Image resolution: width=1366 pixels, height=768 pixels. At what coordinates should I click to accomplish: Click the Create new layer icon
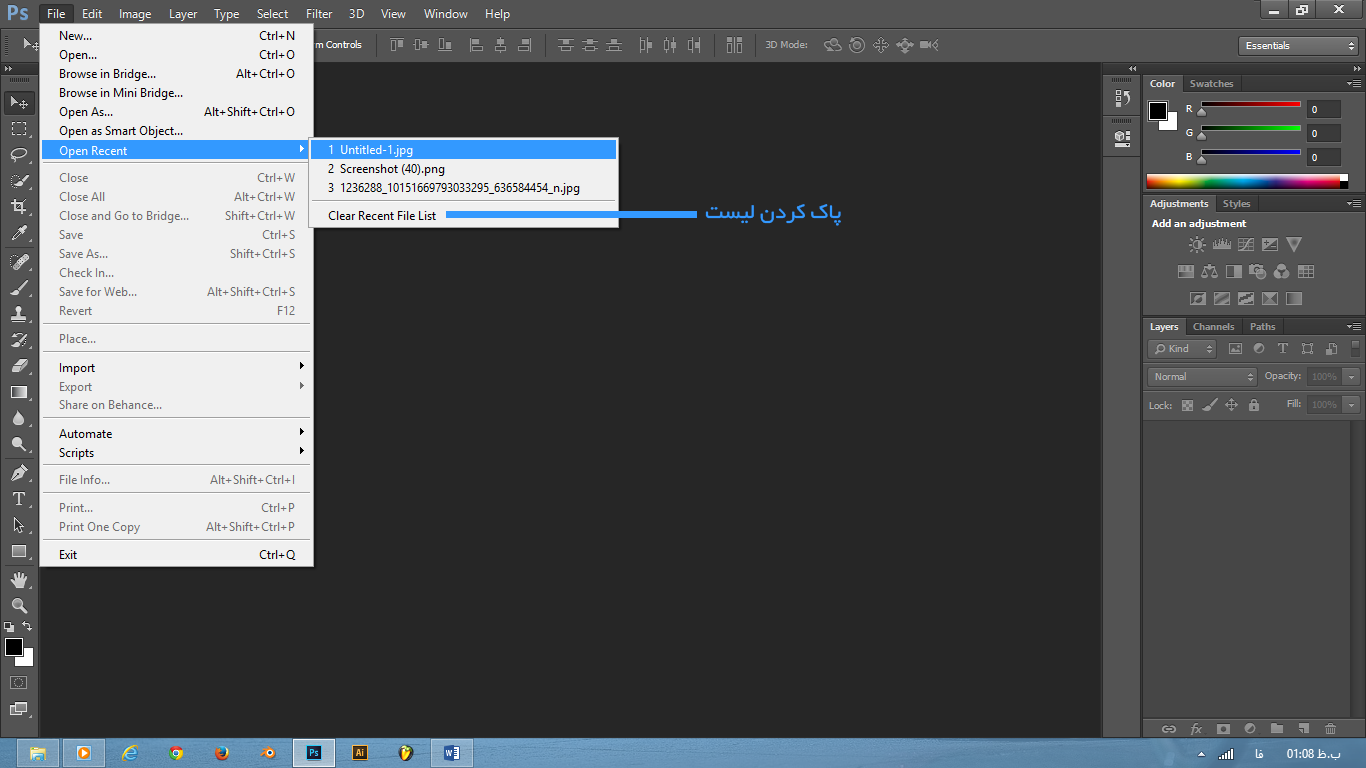1303,729
